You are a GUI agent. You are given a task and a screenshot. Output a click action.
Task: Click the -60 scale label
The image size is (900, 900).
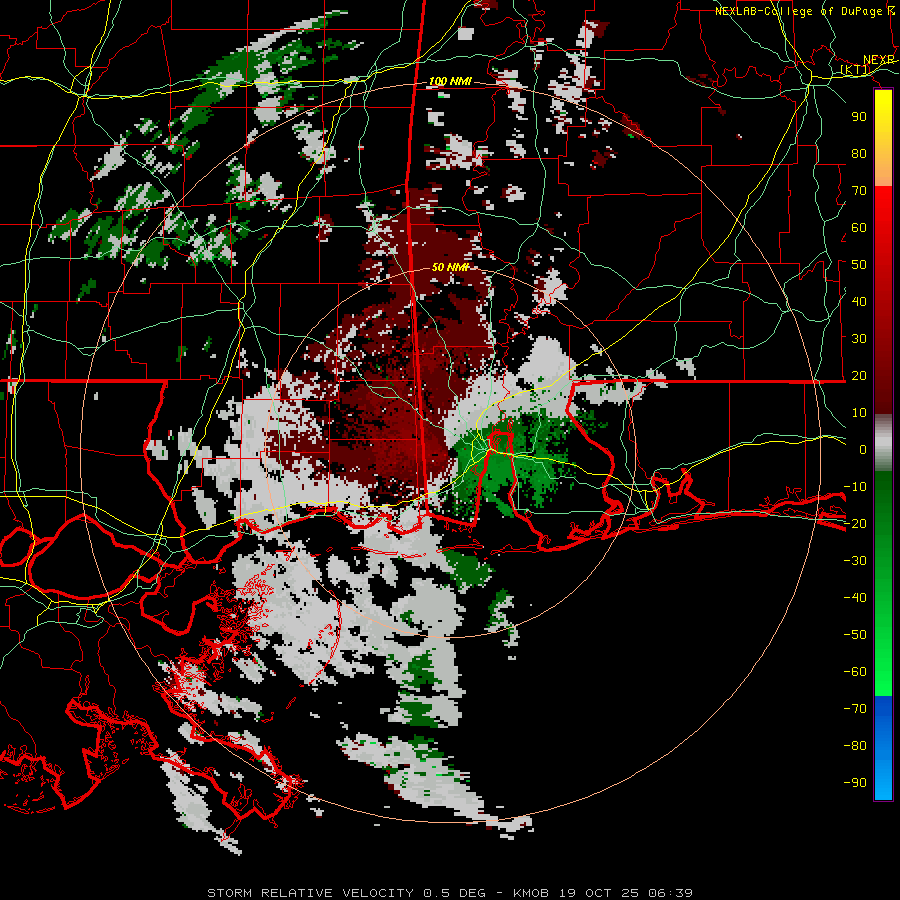coord(855,672)
